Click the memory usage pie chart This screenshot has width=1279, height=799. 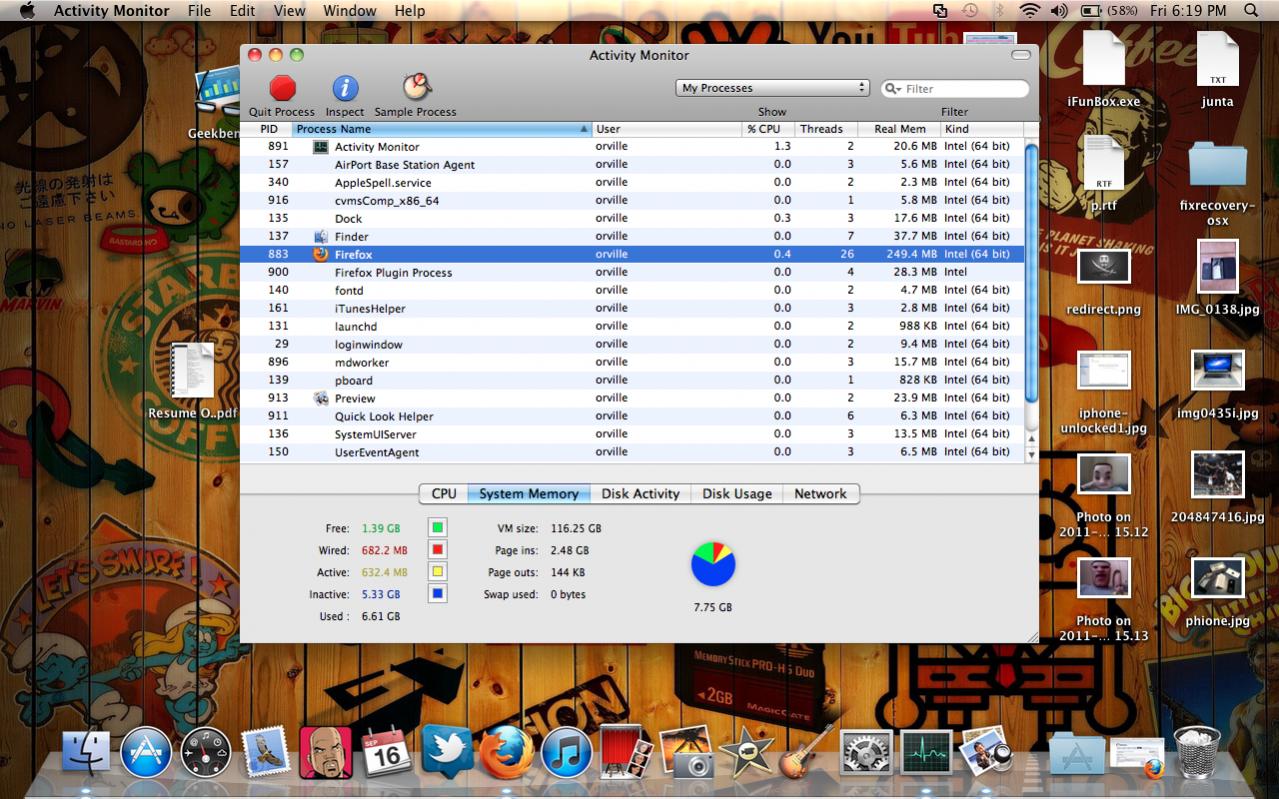pos(713,565)
